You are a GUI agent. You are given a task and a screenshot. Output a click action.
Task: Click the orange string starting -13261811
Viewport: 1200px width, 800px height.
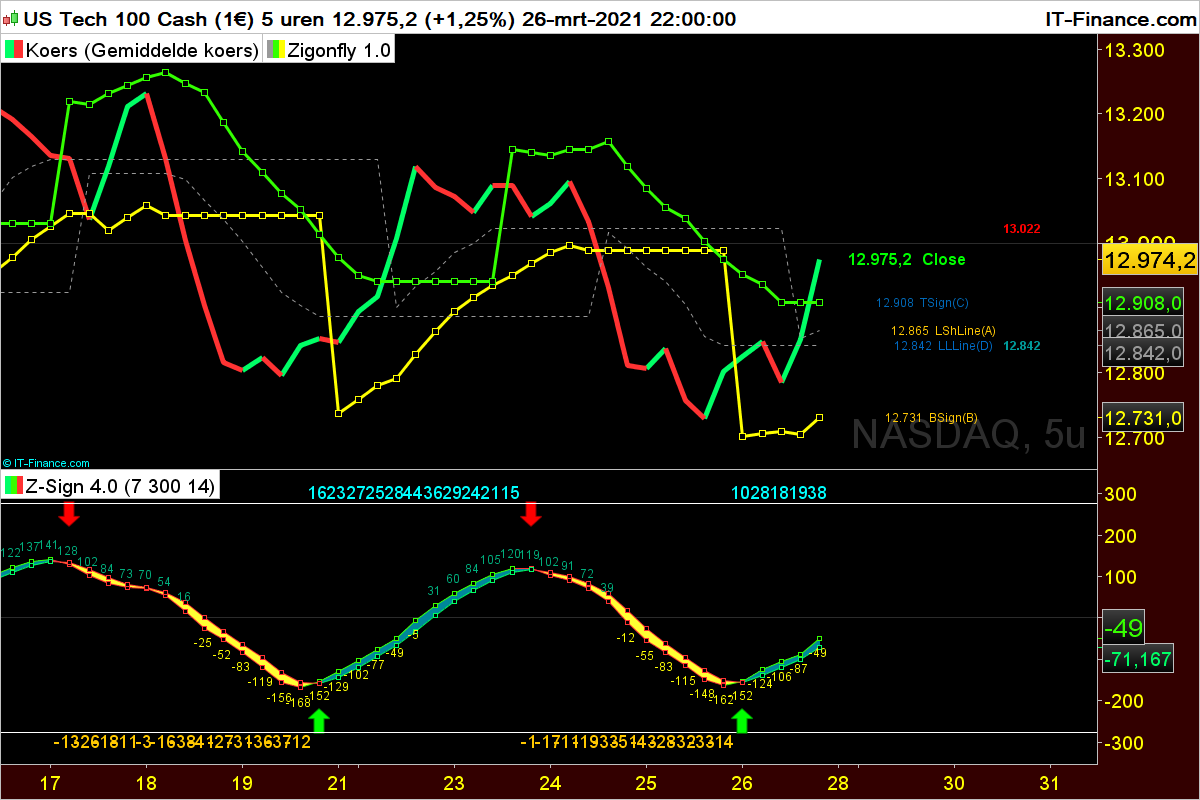coord(182,742)
